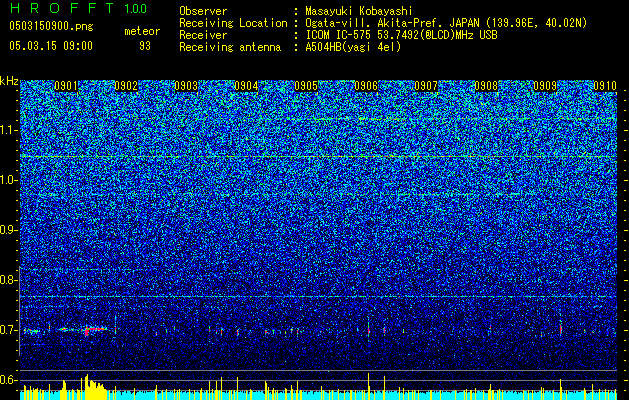Click the file name 0503150900.png
This screenshot has height=400, width=629.
(51, 26)
